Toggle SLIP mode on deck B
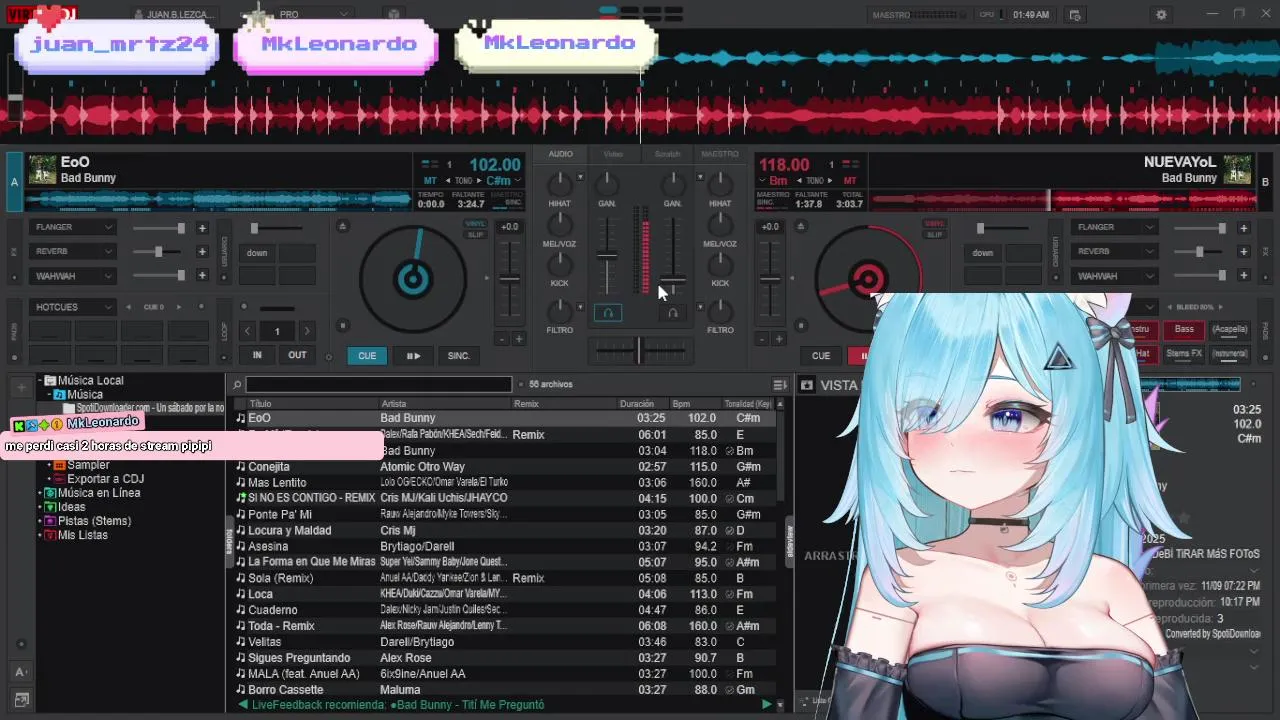The image size is (1280, 720). coord(934,235)
